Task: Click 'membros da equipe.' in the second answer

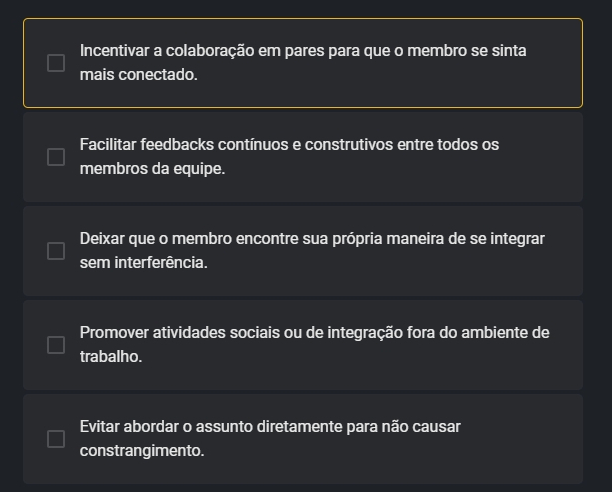Action: click(x=152, y=169)
